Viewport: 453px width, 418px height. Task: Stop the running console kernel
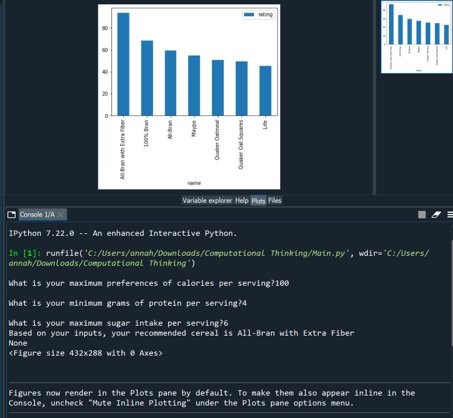(x=422, y=215)
